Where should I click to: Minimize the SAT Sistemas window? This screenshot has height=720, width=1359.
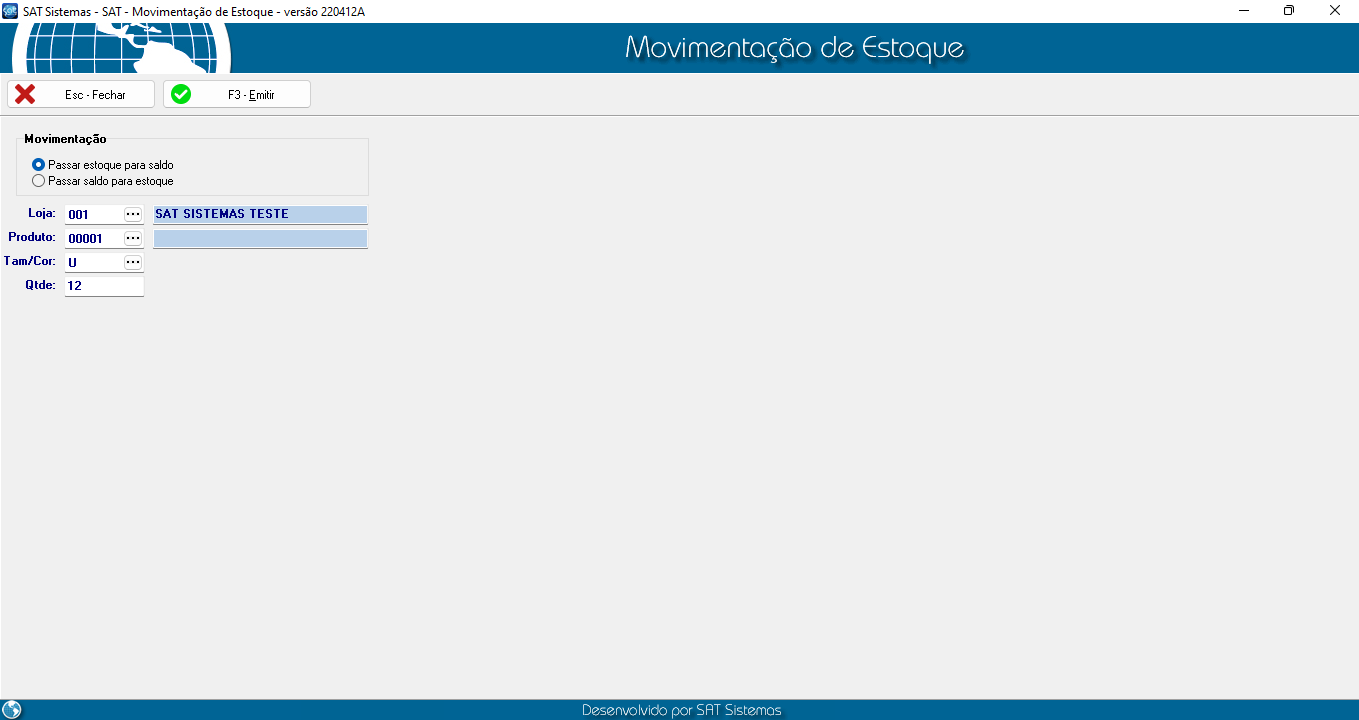(x=1243, y=11)
